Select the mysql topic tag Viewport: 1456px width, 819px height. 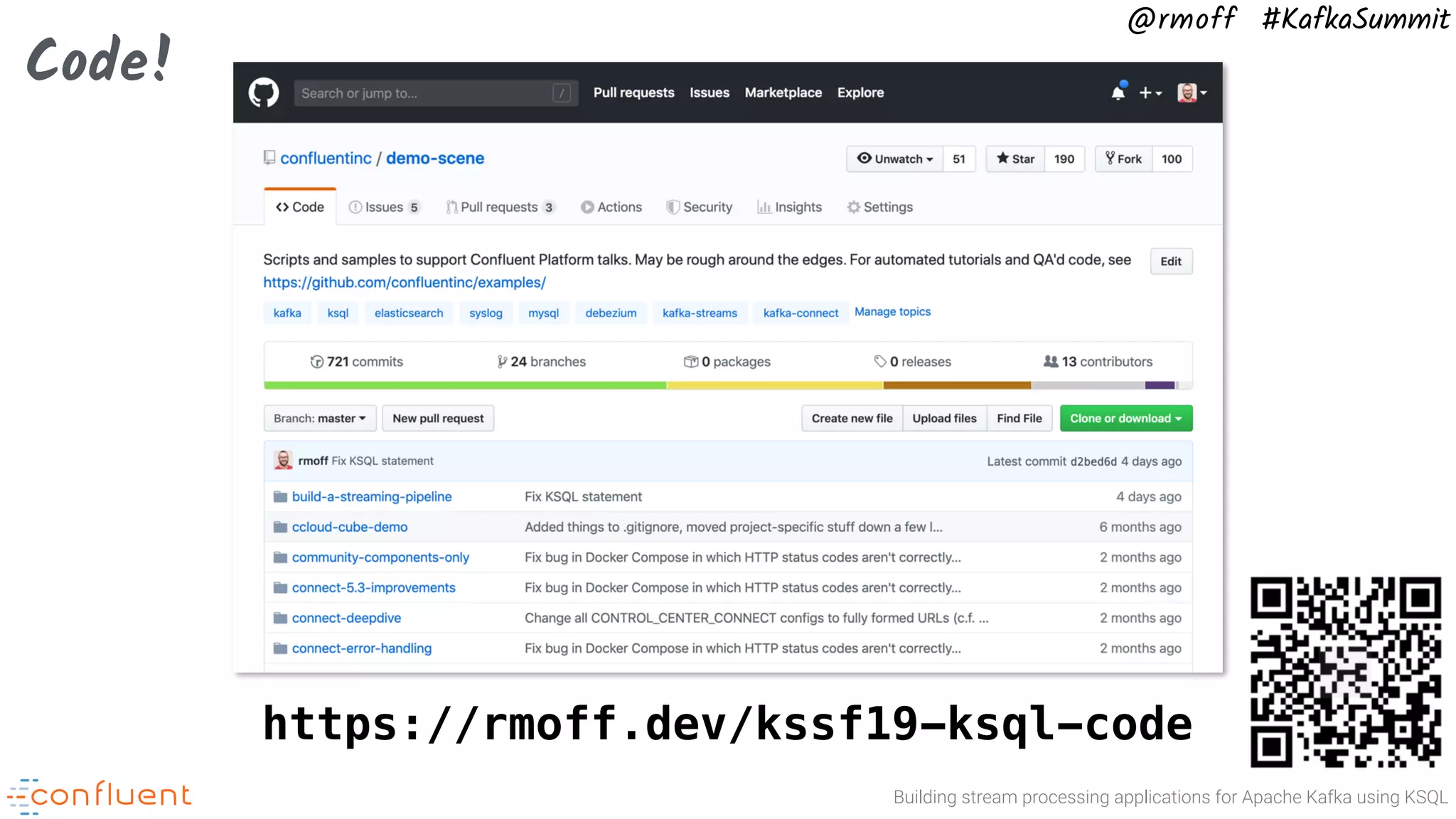coord(543,313)
